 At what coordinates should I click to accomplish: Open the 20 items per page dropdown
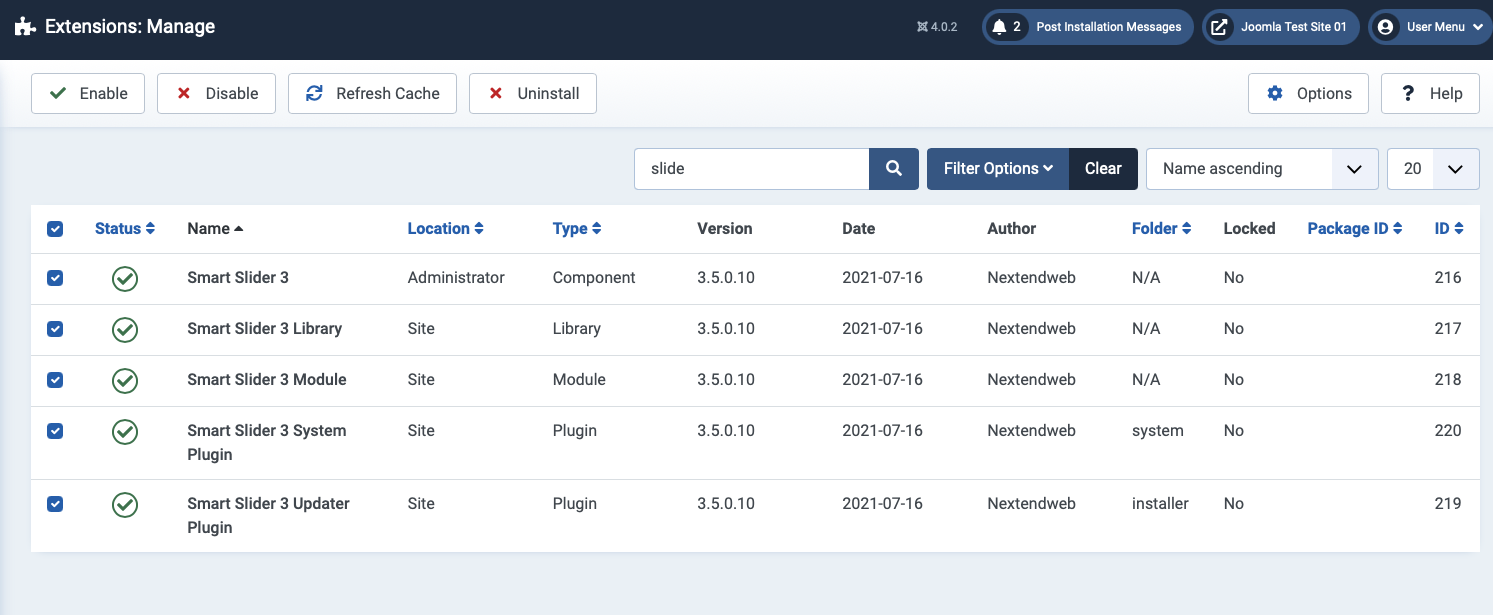click(1432, 169)
